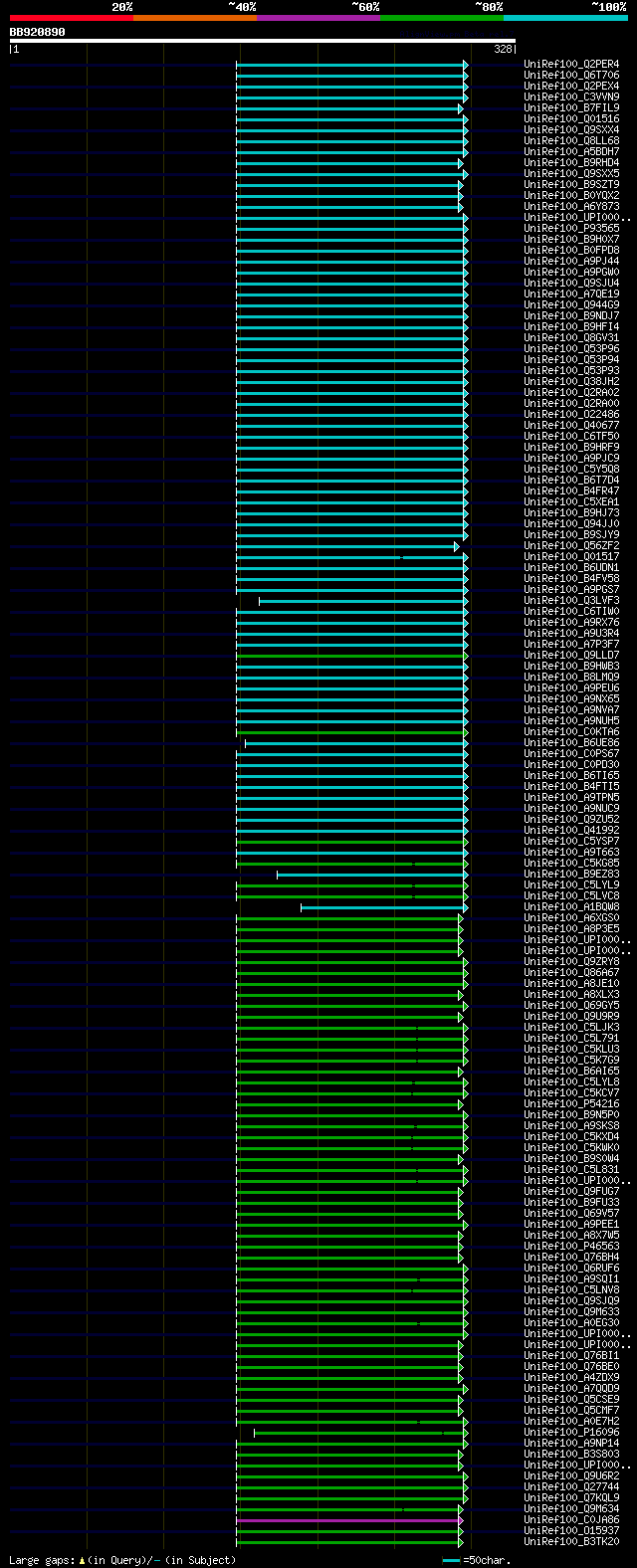Open hit UniRef100_B7FIL9
Image resolution: width=637 pixels, height=1568 pixels.
pos(571,108)
